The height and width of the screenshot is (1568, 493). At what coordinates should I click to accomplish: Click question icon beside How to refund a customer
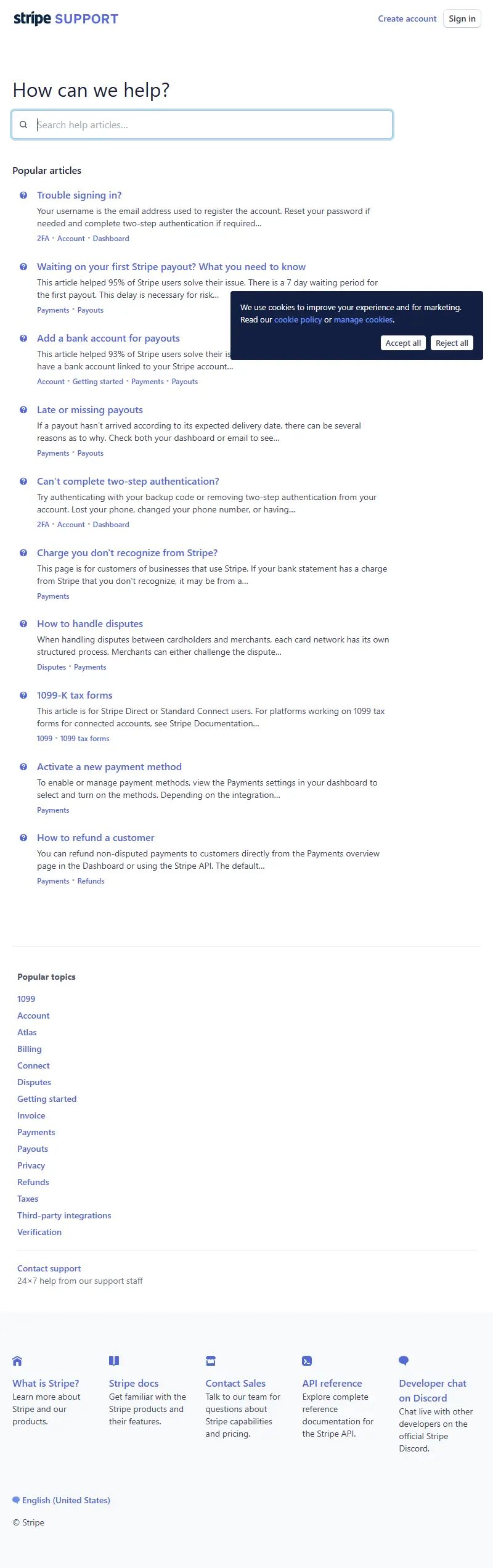(x=23, y=838)
